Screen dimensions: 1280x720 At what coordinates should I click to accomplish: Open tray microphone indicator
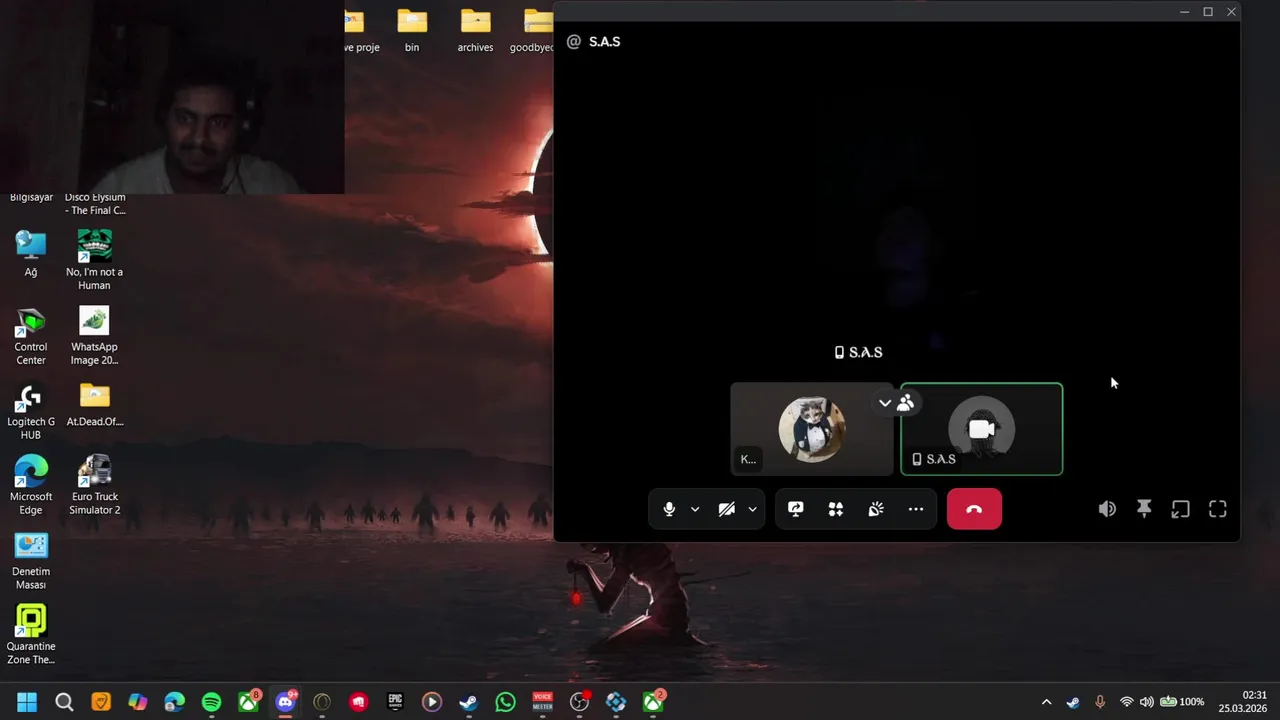(1100, 702)
